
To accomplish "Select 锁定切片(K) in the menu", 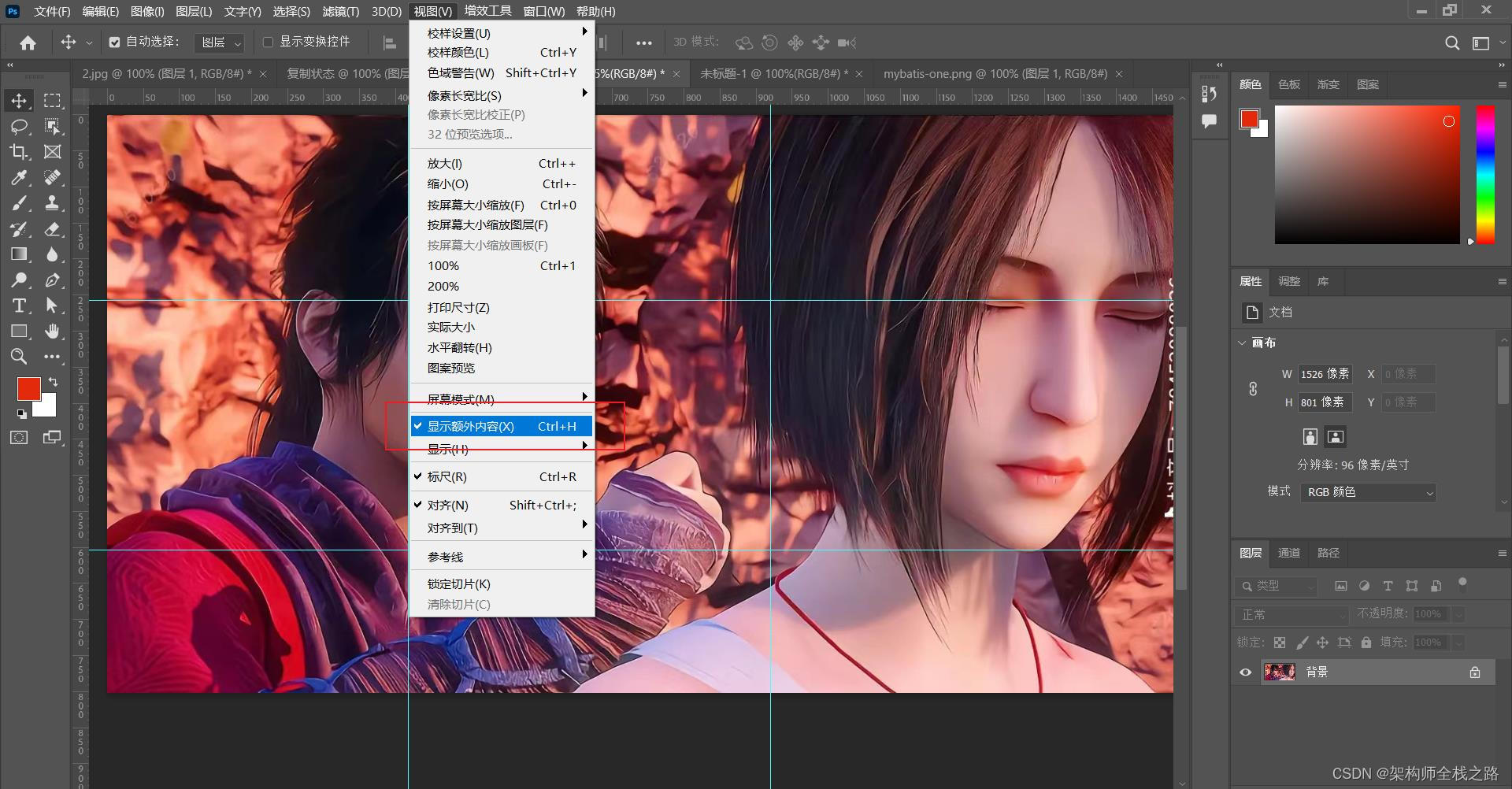I will [502, 583].
